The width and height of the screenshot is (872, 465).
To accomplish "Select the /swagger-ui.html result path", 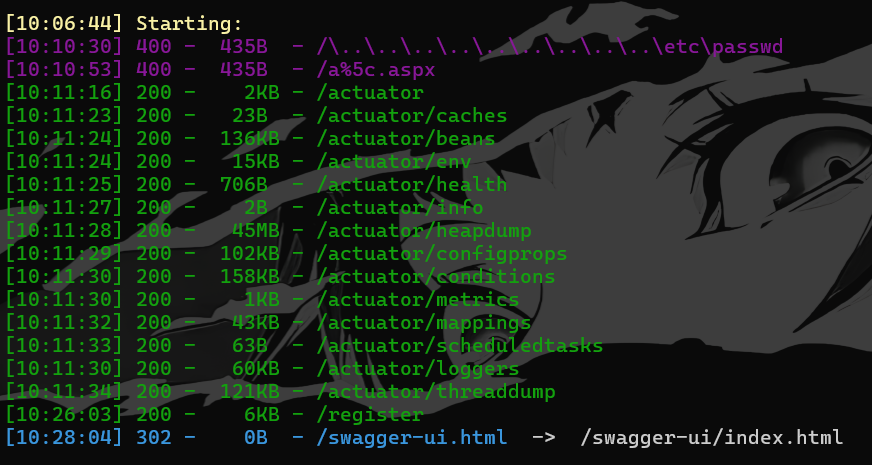I will [x=412, y=438].
